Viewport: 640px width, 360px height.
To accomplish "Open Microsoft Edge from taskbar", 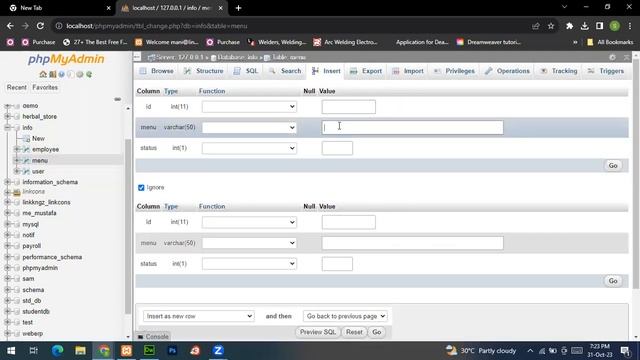I will (x=57, y=351).
